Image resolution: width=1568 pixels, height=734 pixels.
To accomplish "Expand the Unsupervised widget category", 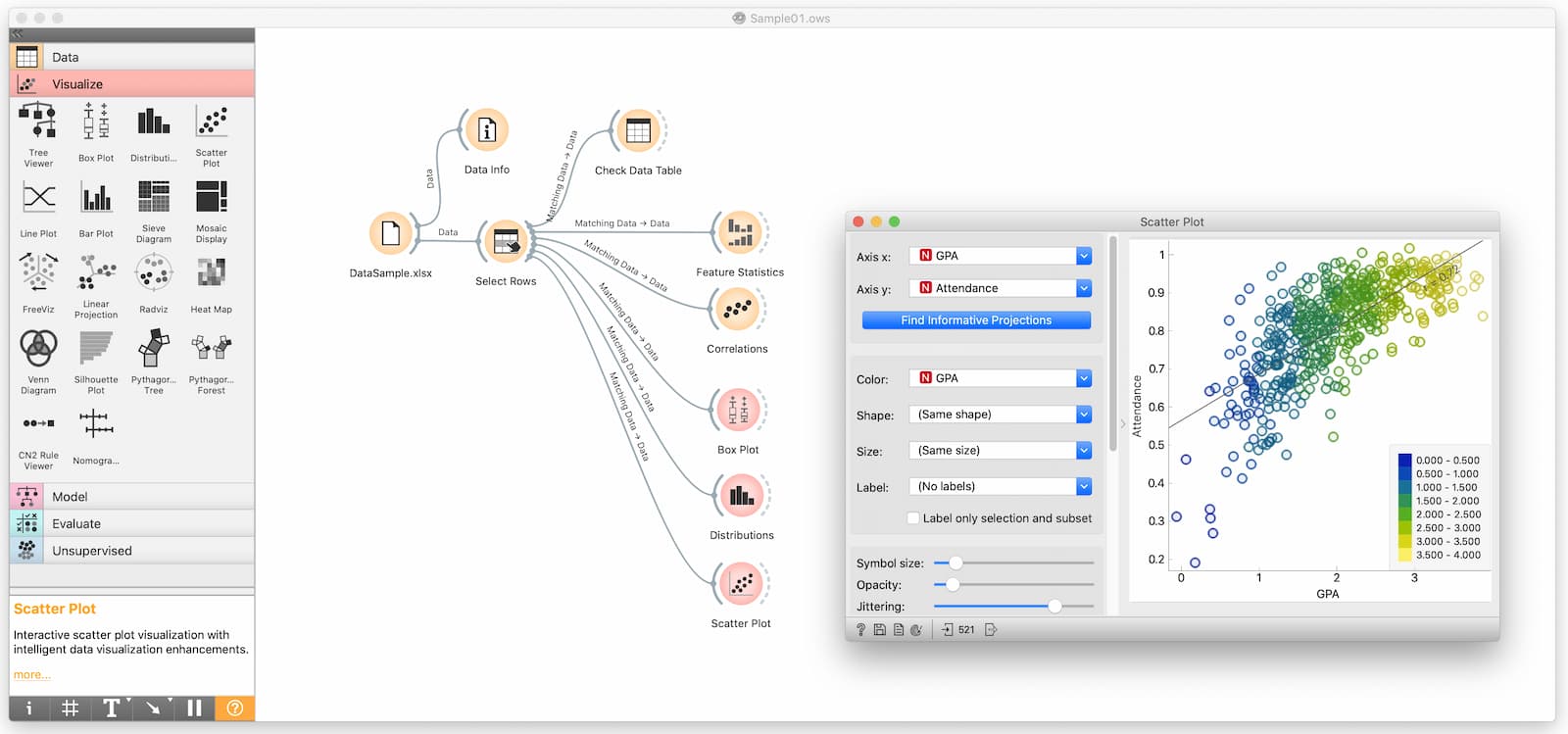I will pyautogui.click(x=132, y=551).
